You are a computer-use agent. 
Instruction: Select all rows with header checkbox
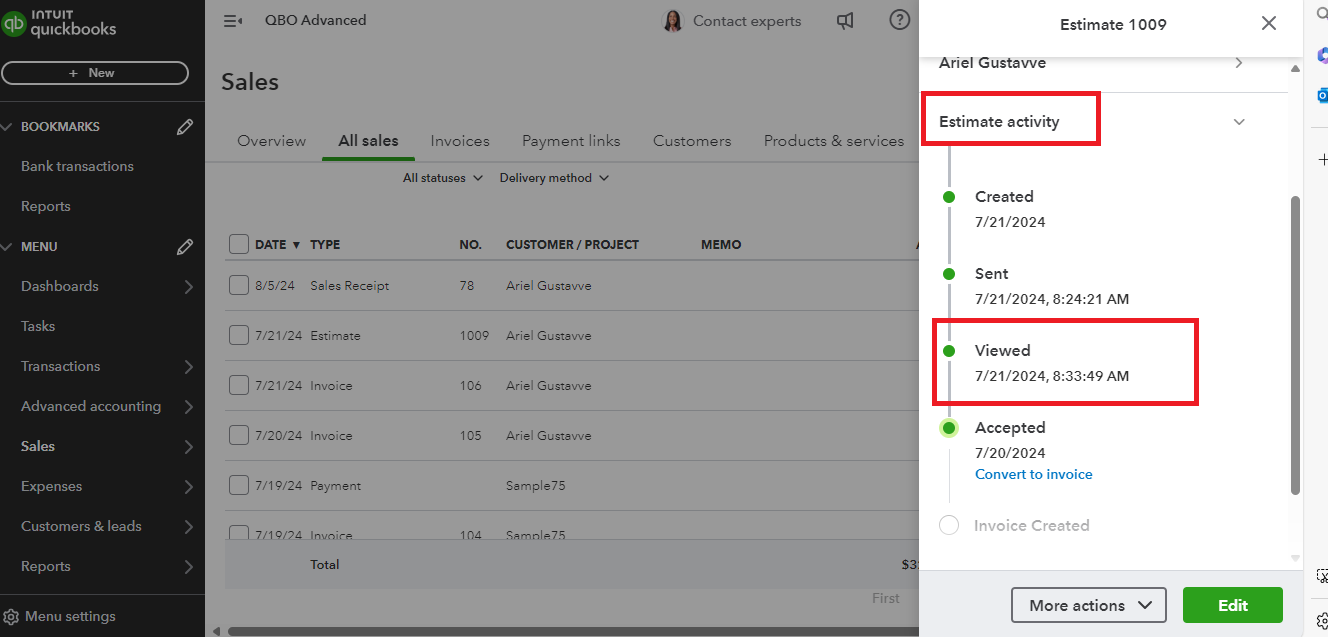239,244
